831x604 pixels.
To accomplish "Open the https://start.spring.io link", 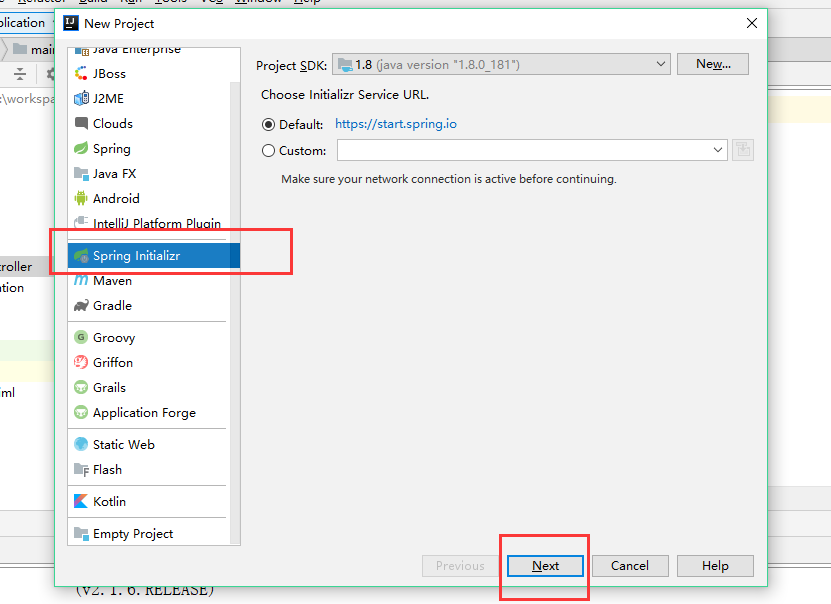I will pos(395,124).
